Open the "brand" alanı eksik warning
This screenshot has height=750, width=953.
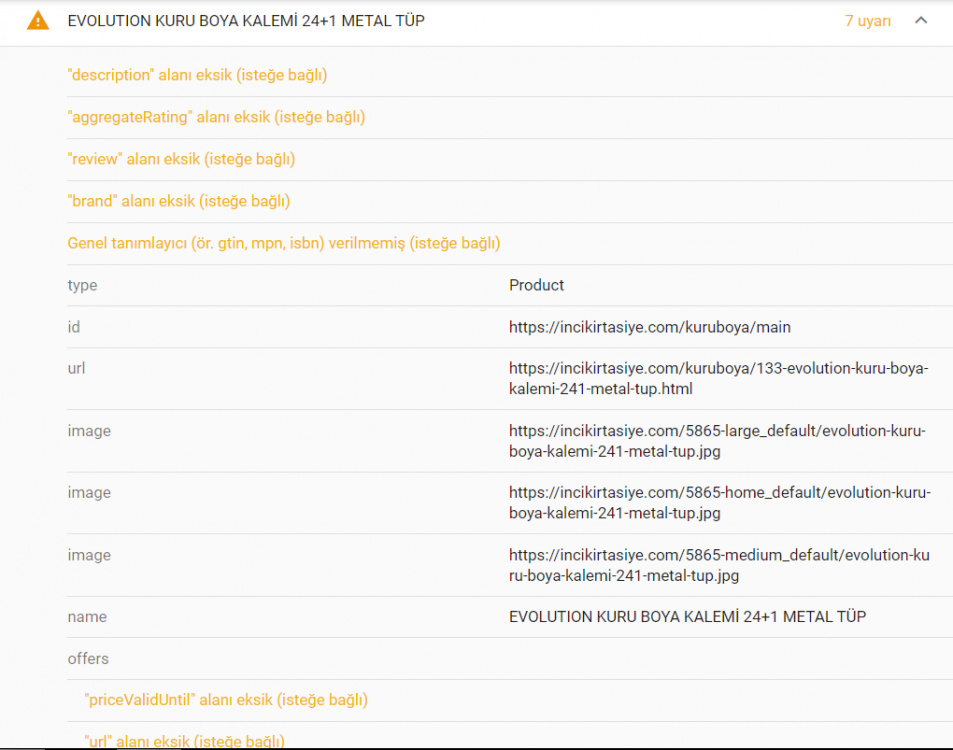coord(179,201)
